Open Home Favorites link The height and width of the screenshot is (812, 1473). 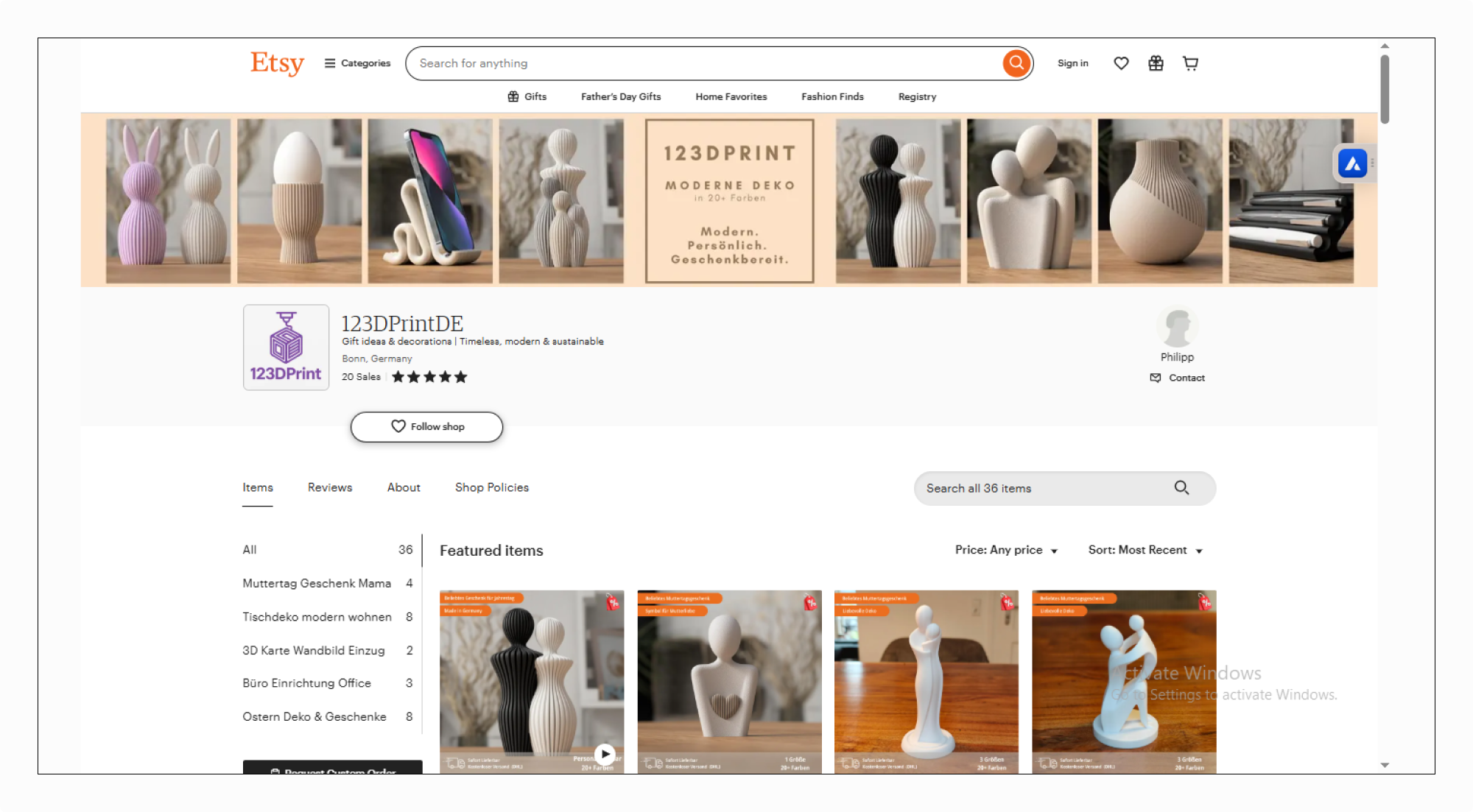pos(731,96)
